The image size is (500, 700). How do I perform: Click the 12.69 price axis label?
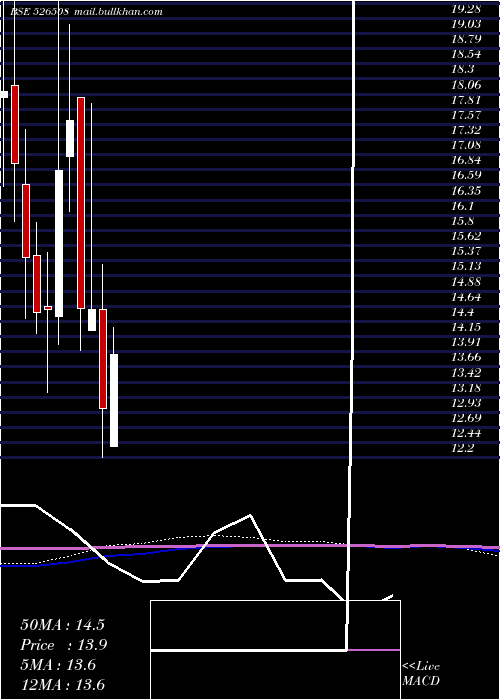pos(466,418)
